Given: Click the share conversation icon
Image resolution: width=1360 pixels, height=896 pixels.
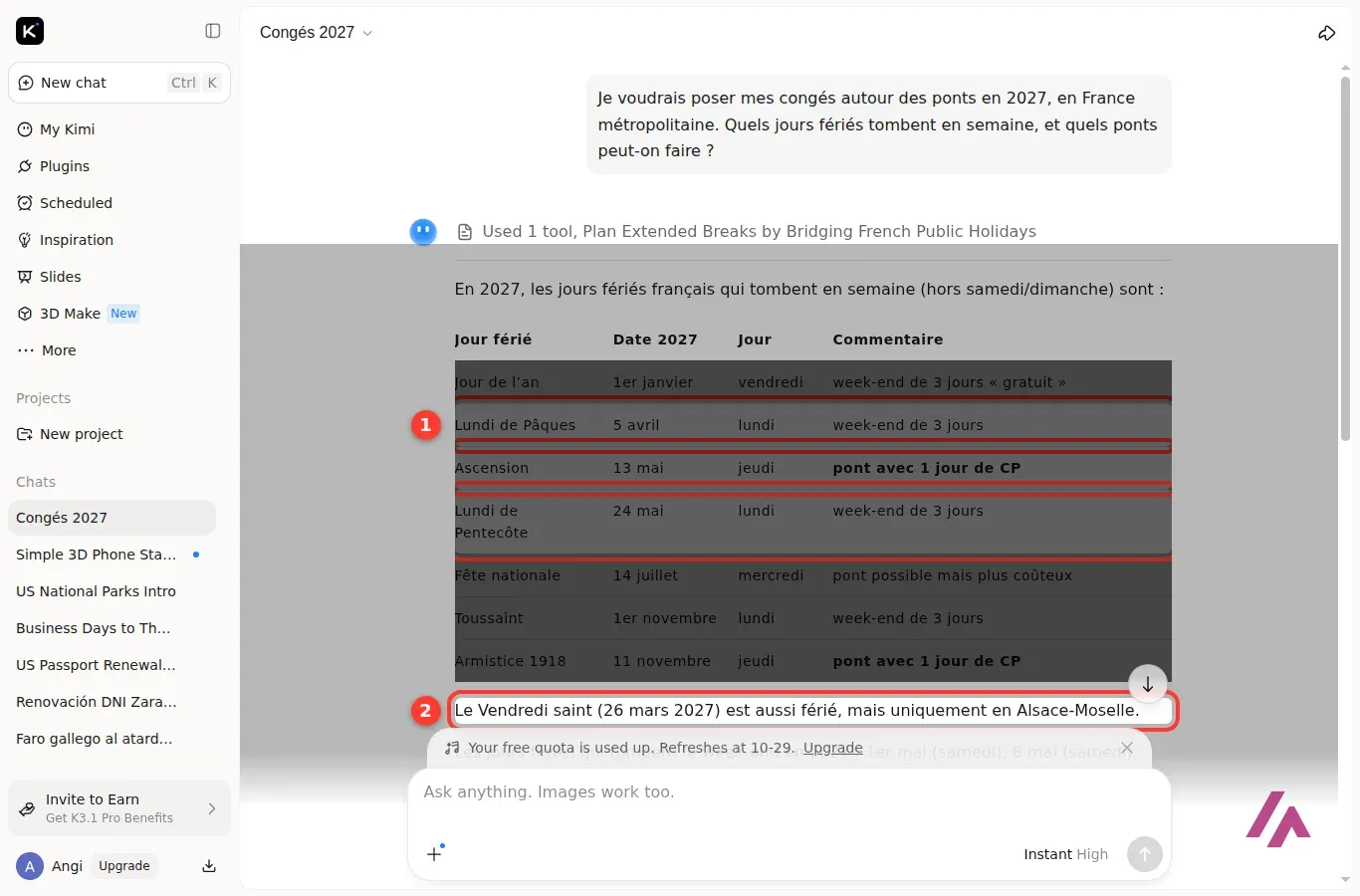Looking at the screenshot, I should click(1326, 33).
